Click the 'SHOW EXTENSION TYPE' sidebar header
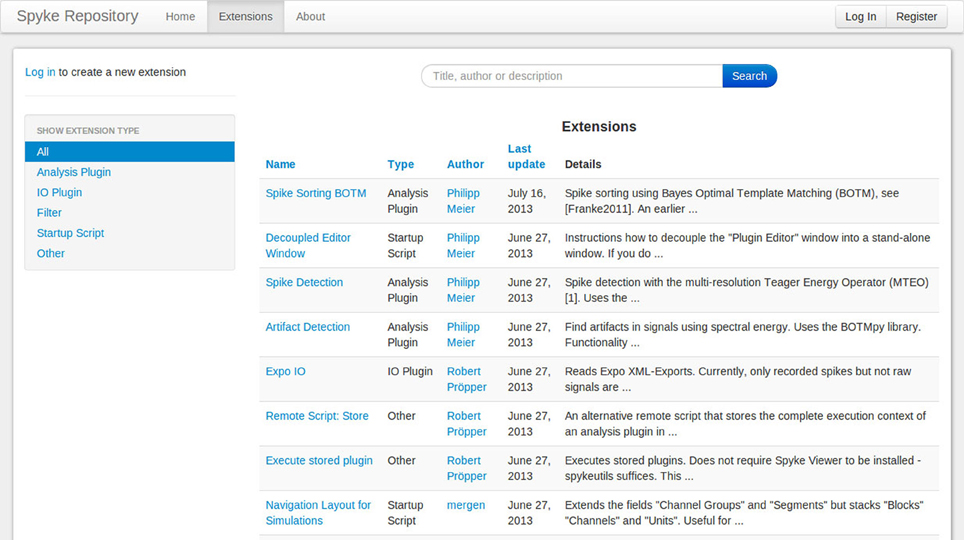 point(88,131)
